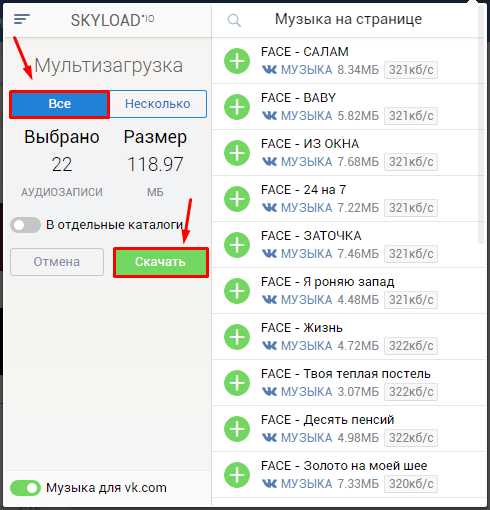Viewport: 490px width, 510px height.
Task: Select the Все tab in Мультизагрузка
Action: (x=59, y=104)
